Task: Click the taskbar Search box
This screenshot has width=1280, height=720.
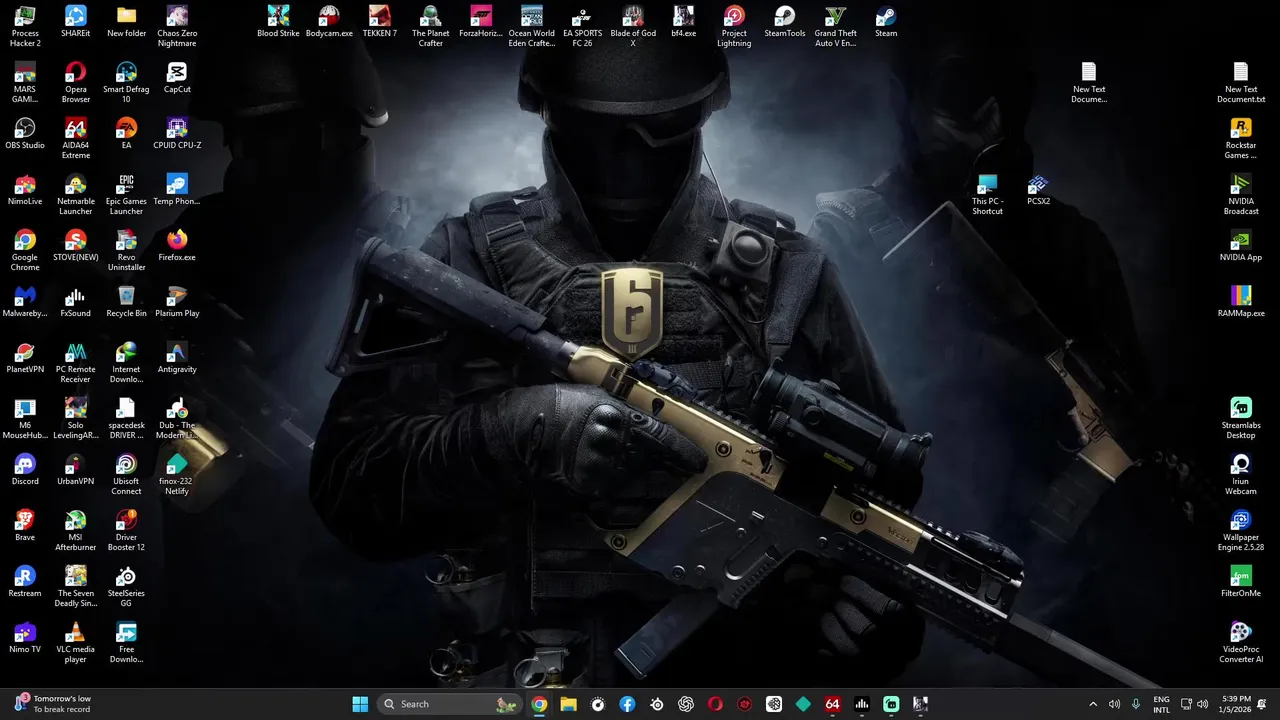Action: click(x=450, y=704)
